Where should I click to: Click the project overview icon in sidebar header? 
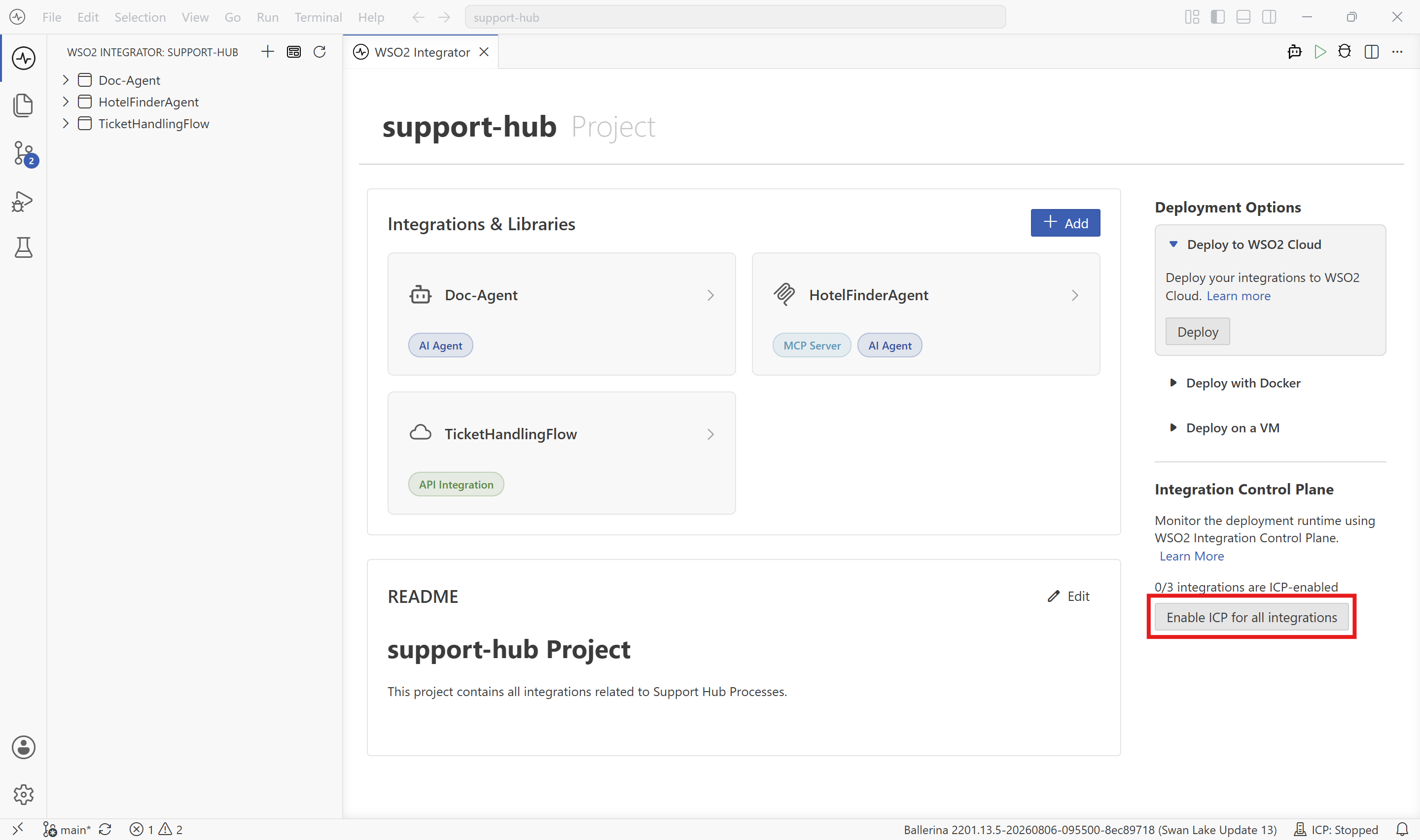pyautogui.click(x=294, y=52)
